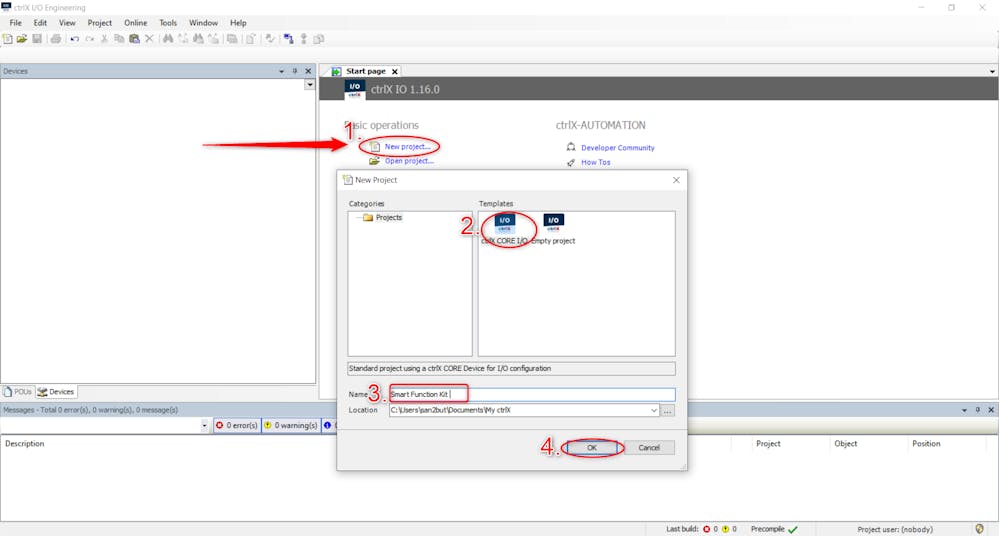
Task: Click the Redo toolbar icon
Action: pyautogui.click(x=90, y=39)
